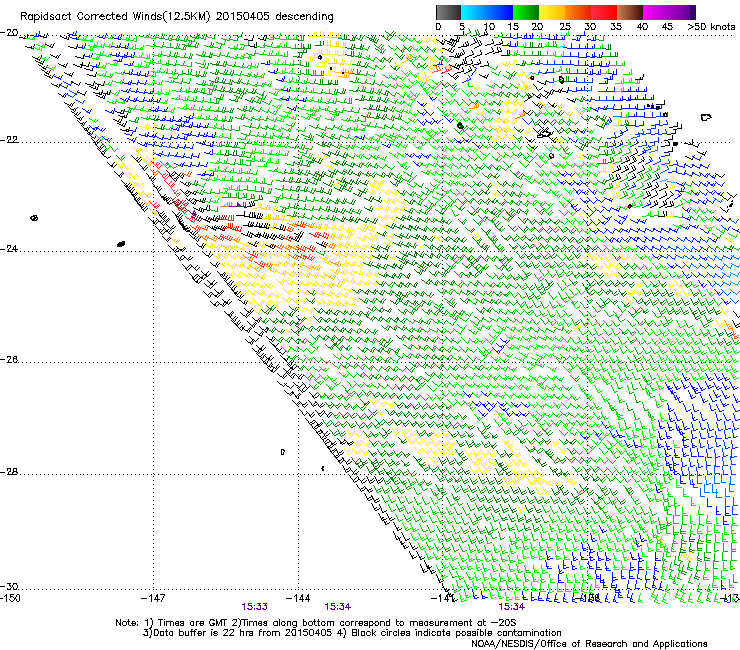Select the "-24" latitude axis label
The width and height of the screenshot is (740, 650).
pyautogui.click(x=9, y=248)
